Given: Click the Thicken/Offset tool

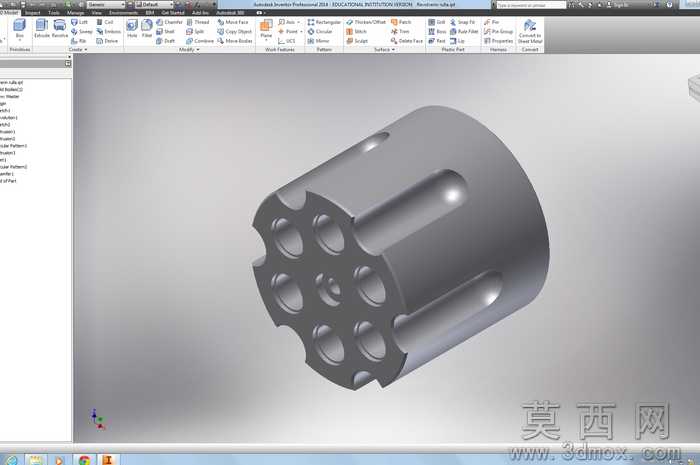Looking at the screenshot, I should 366,22.
